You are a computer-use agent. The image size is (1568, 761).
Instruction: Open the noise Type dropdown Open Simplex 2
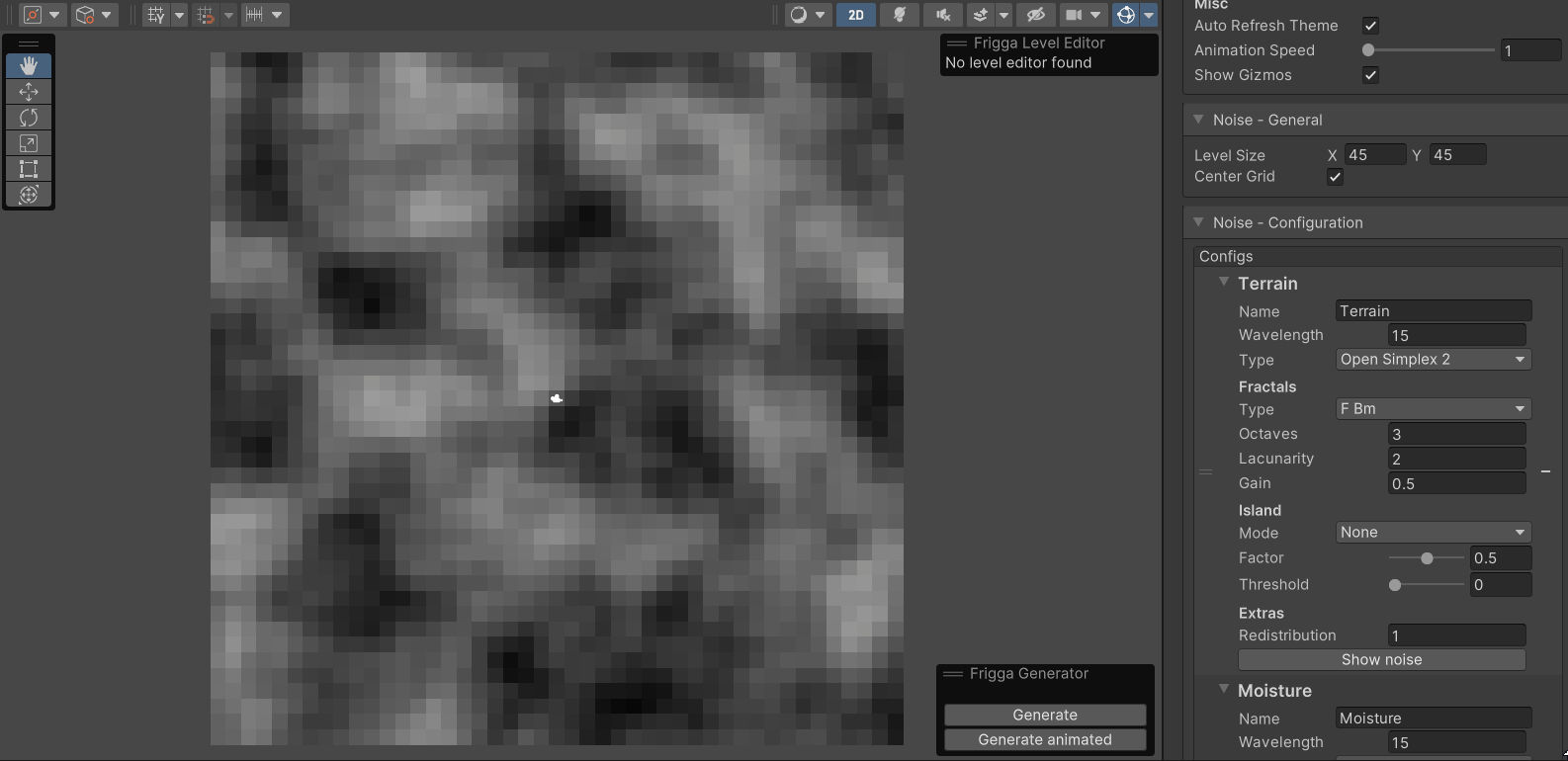1433,360
